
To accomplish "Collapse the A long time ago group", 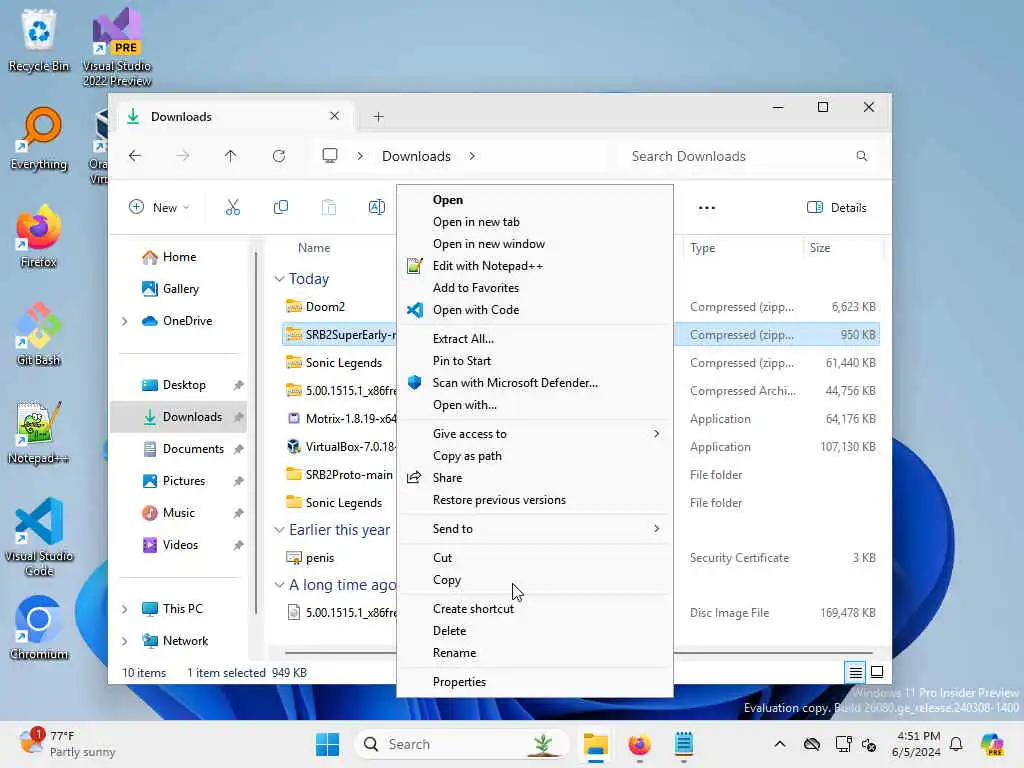I will [279, 584].
